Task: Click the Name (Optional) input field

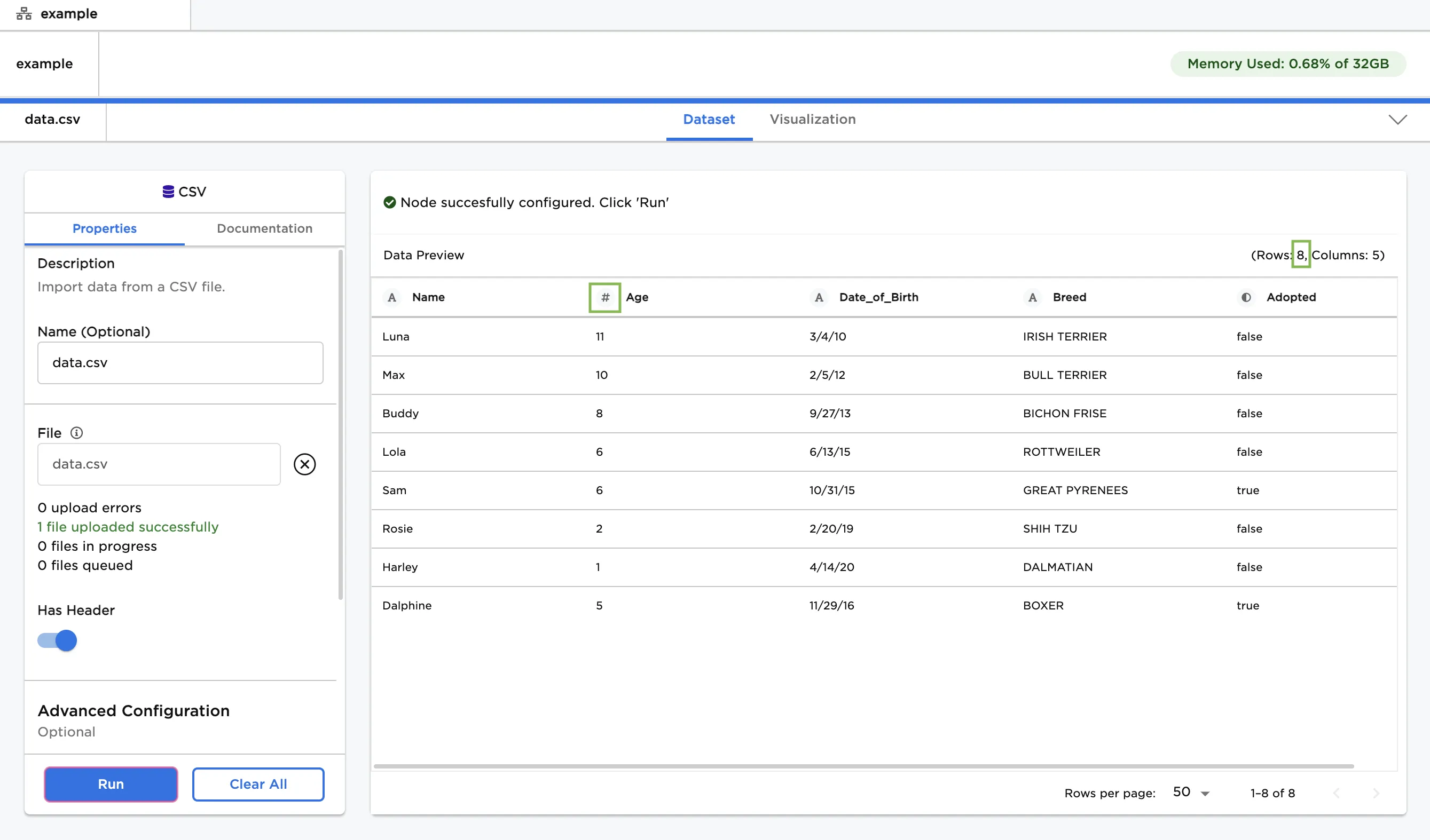Action: (180, 362)
